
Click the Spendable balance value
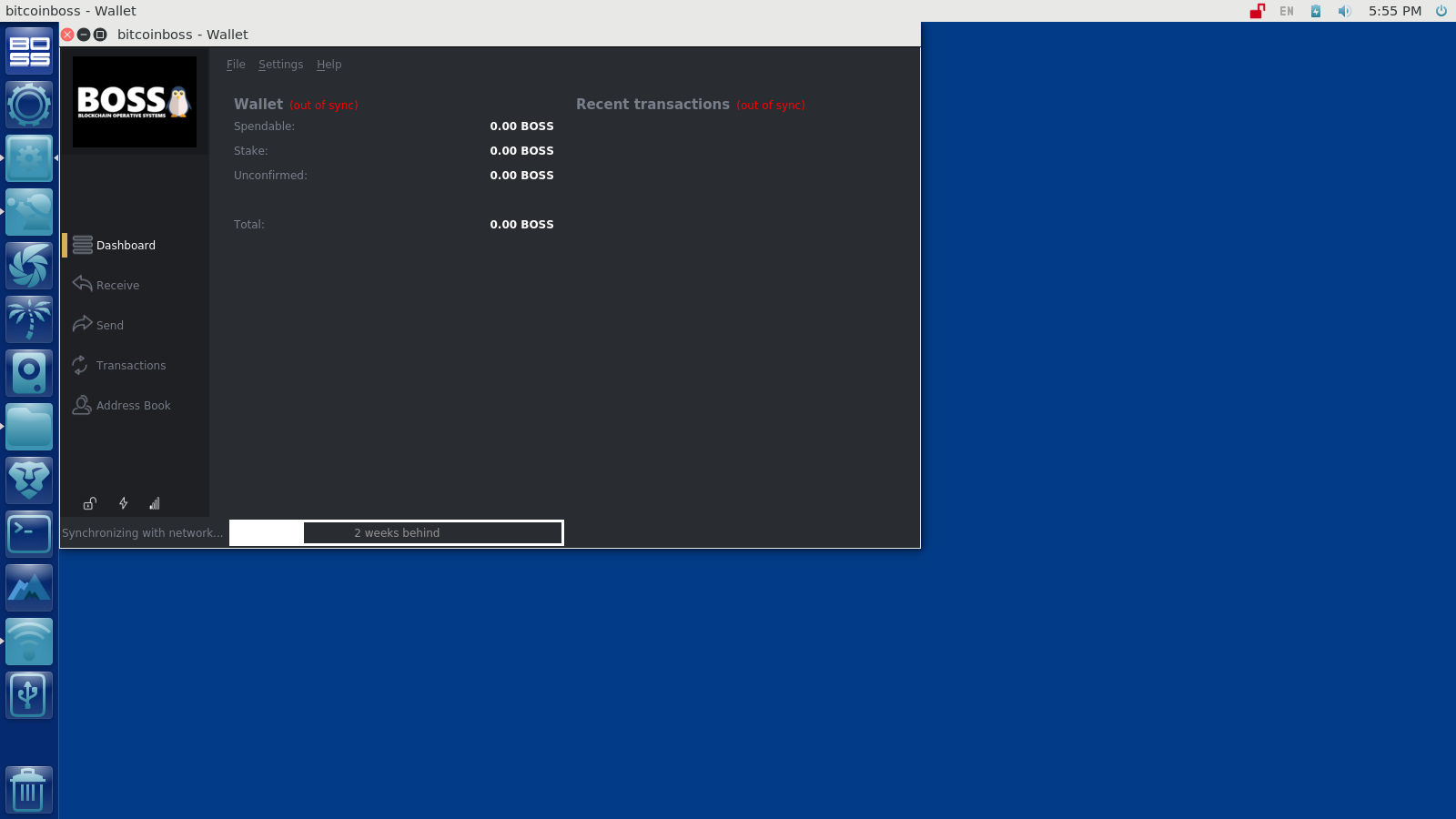(x=521, y=126)
